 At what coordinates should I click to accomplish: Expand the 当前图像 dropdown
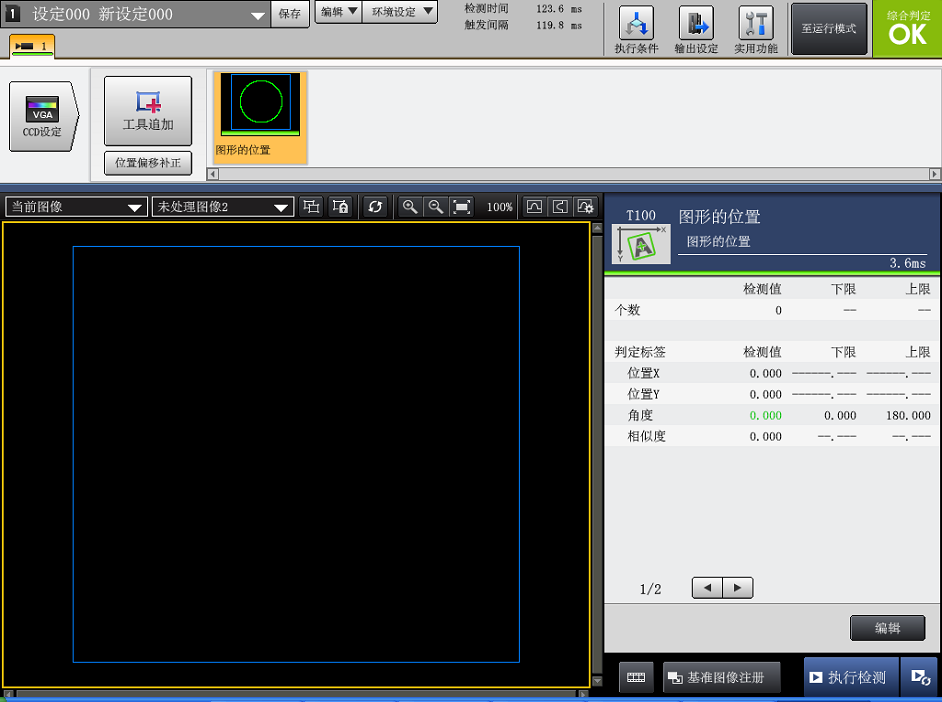pyautogui.click(x=76, y=207)
